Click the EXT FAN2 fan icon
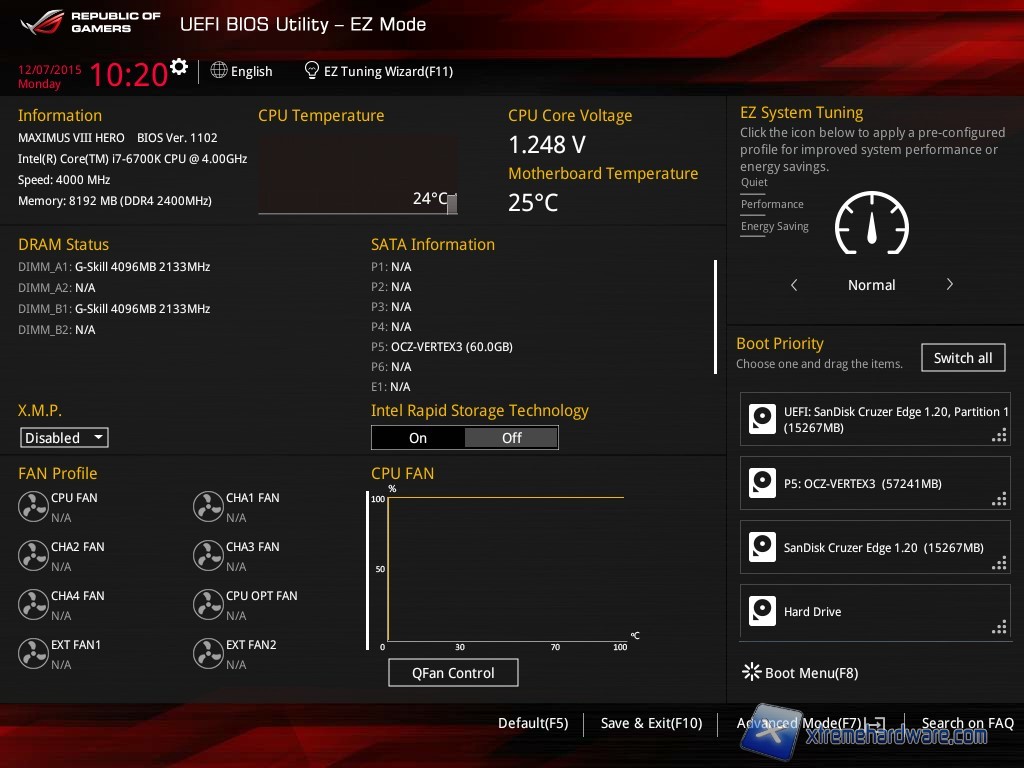Image resolution: width=1024 pixels, height=768 pixels. (x=208, y=654)
